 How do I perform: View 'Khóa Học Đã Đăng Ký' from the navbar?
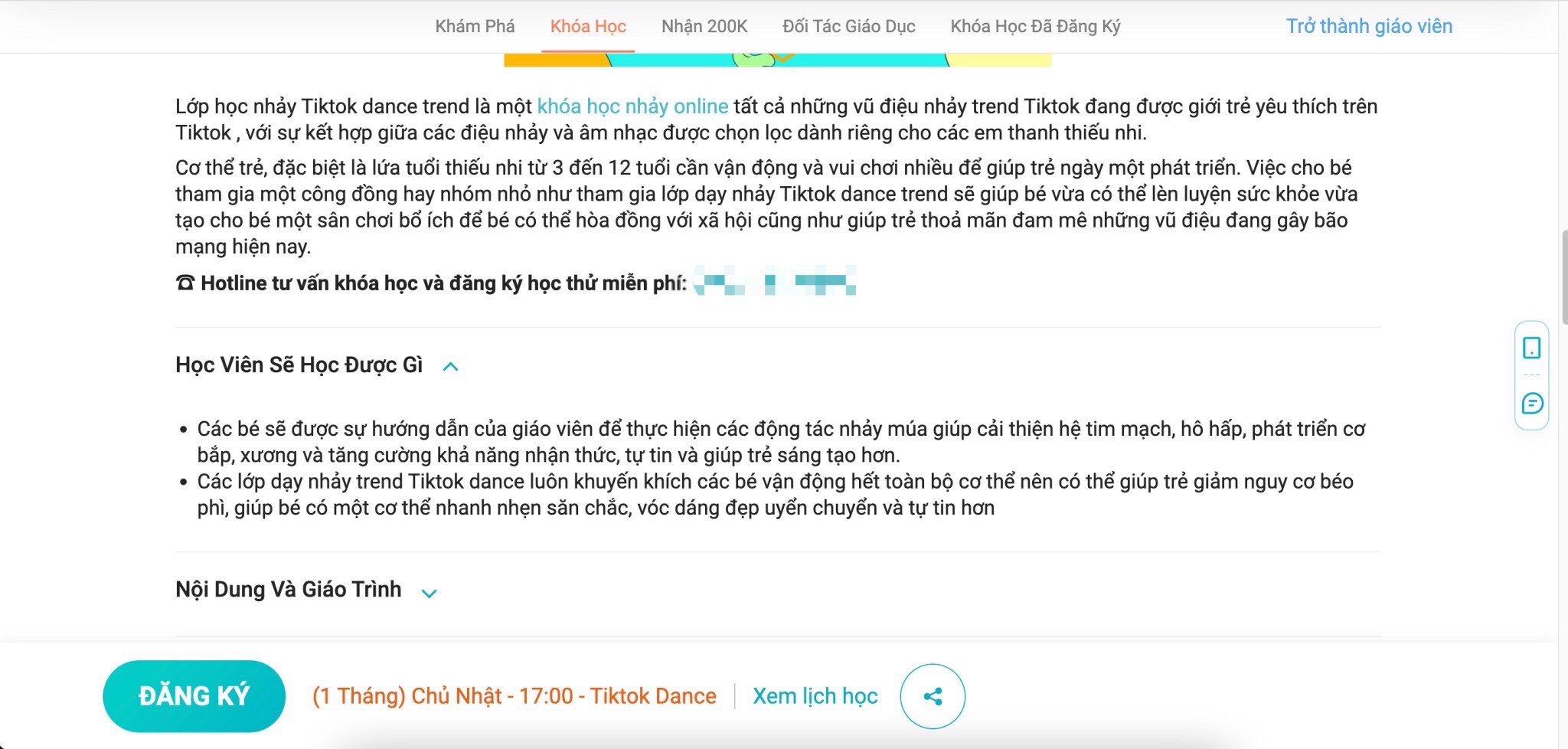tap(1034, 25)
